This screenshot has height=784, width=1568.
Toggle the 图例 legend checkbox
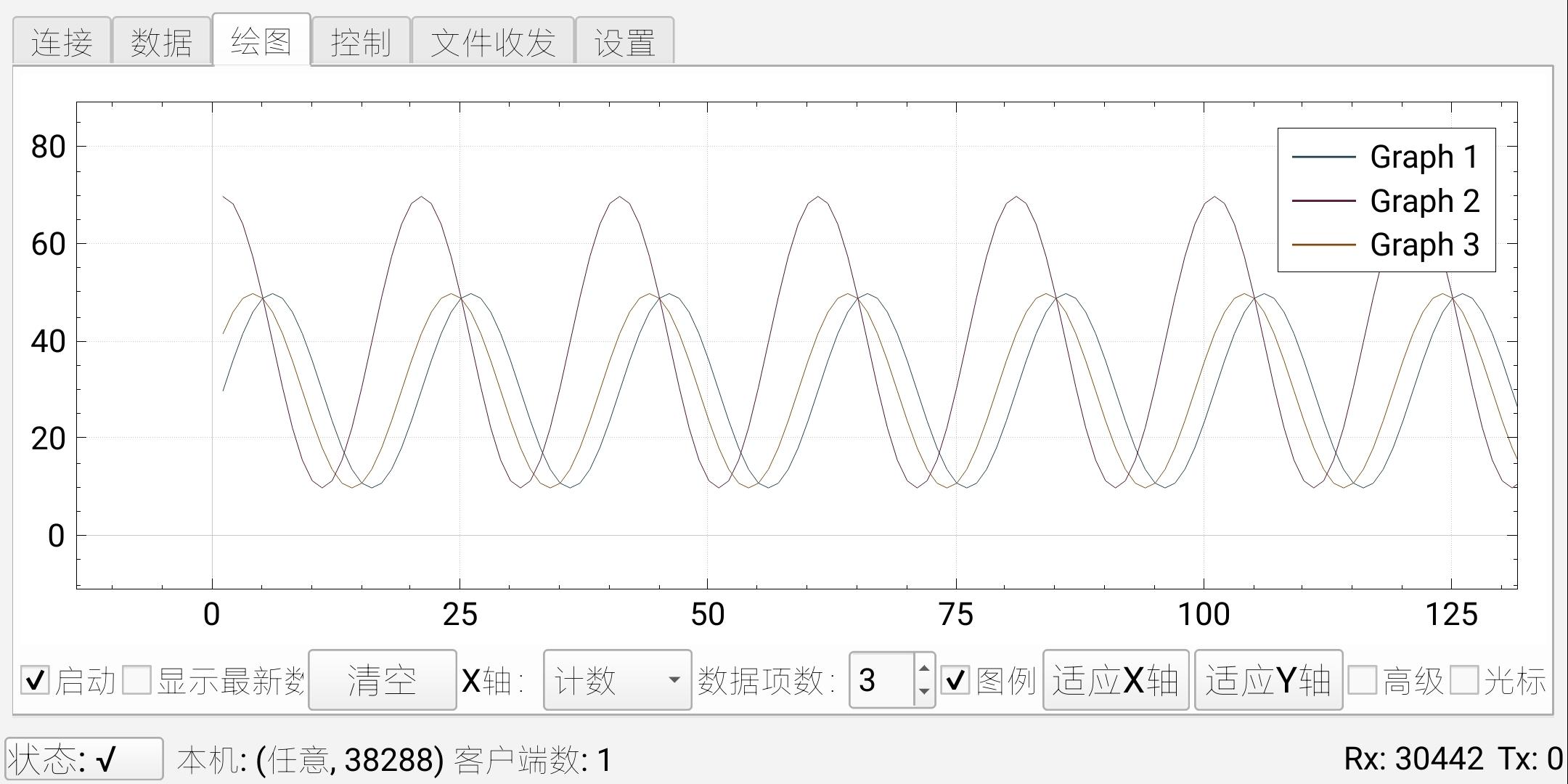click(955, 680)
